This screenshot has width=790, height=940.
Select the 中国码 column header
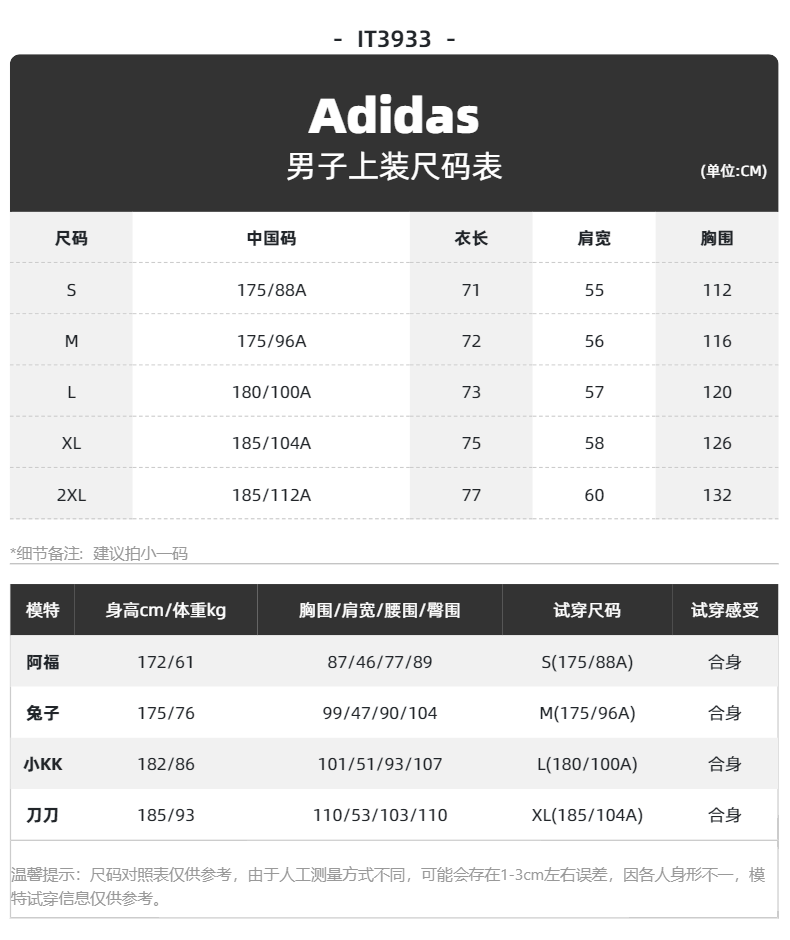tap(271, 238)
